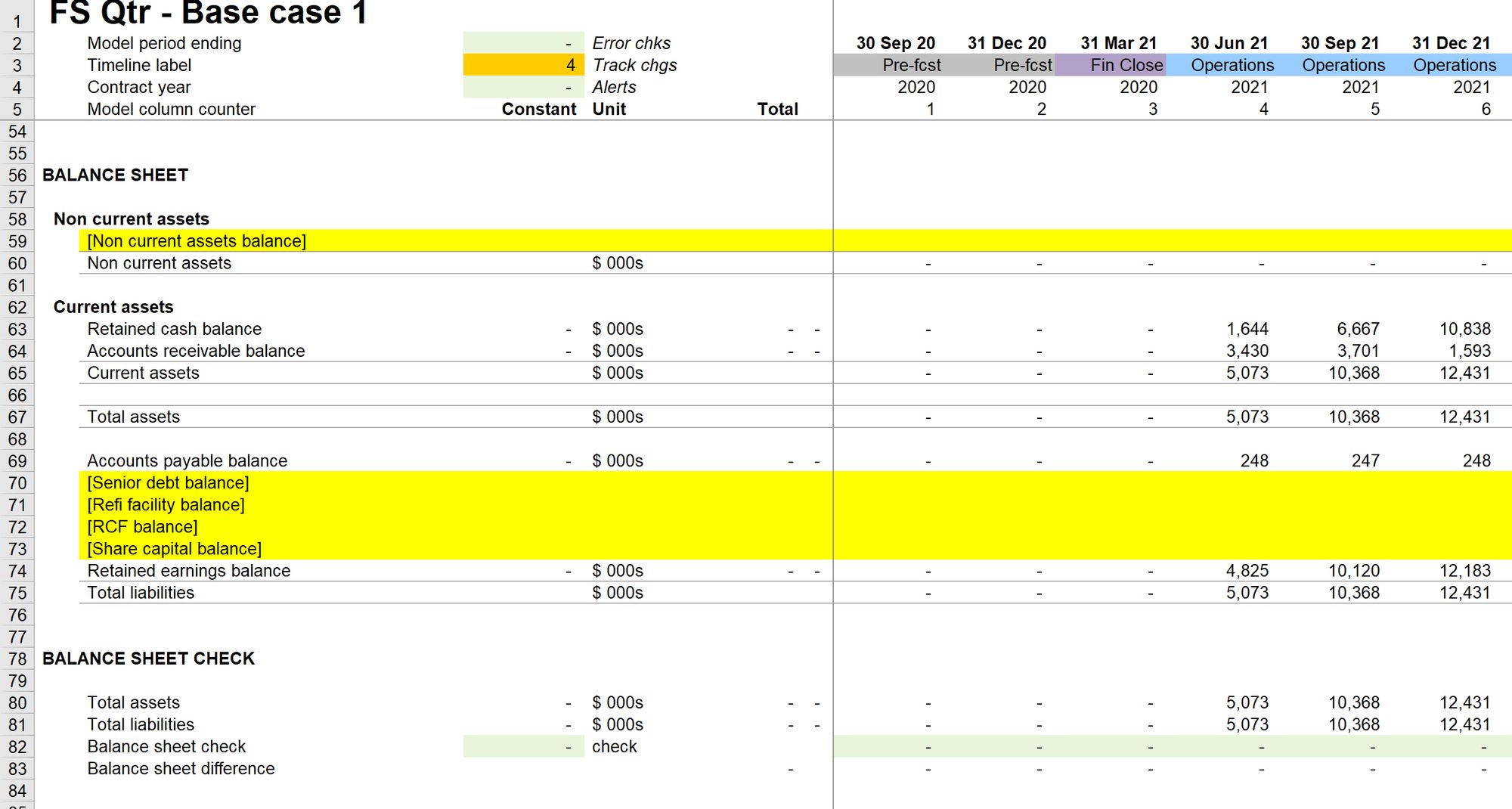1512x809 pixels.
Task: Click the '[Senior debt balance]' placeholder
Action: (168, 482)
